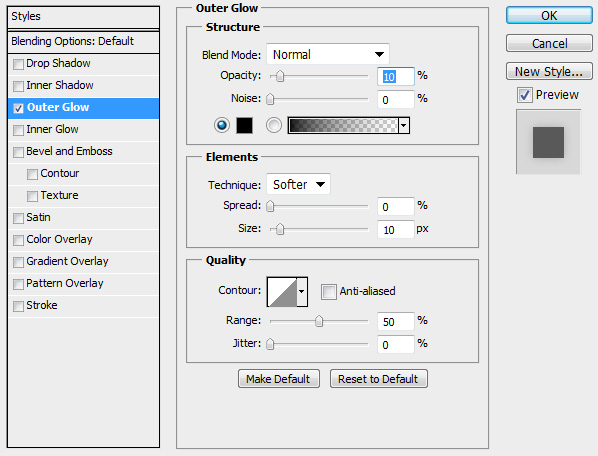Image resolution: width=598 pixels, height=456 pixels.
Task: Select the solid color glow radio button
Action: (x=222, y=125)
